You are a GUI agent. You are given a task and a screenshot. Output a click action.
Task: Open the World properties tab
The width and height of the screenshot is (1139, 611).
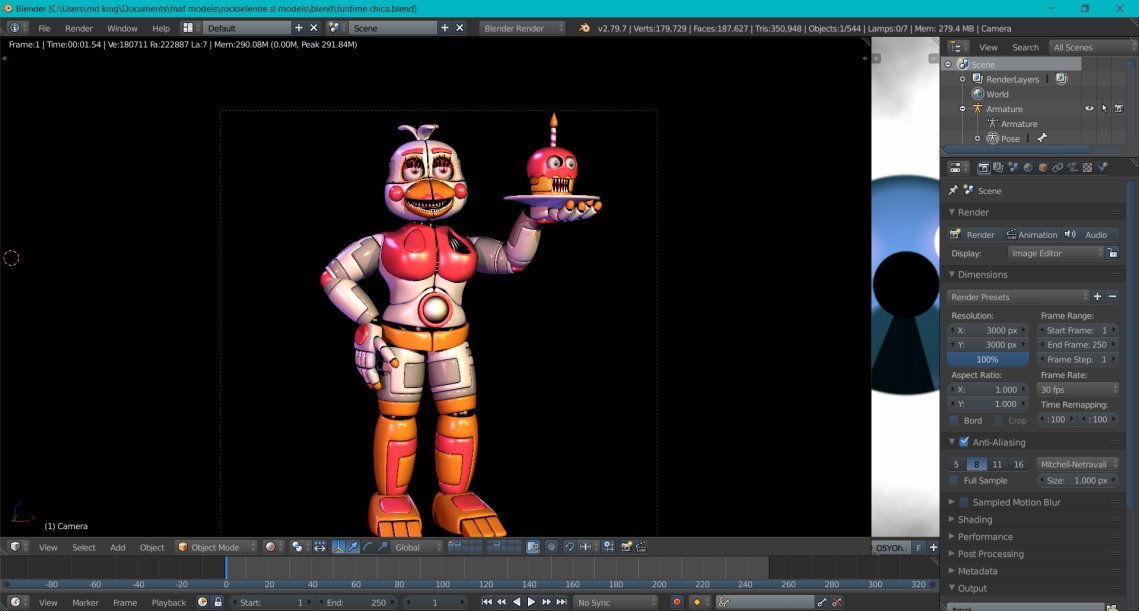click(x=1028, y=168)
